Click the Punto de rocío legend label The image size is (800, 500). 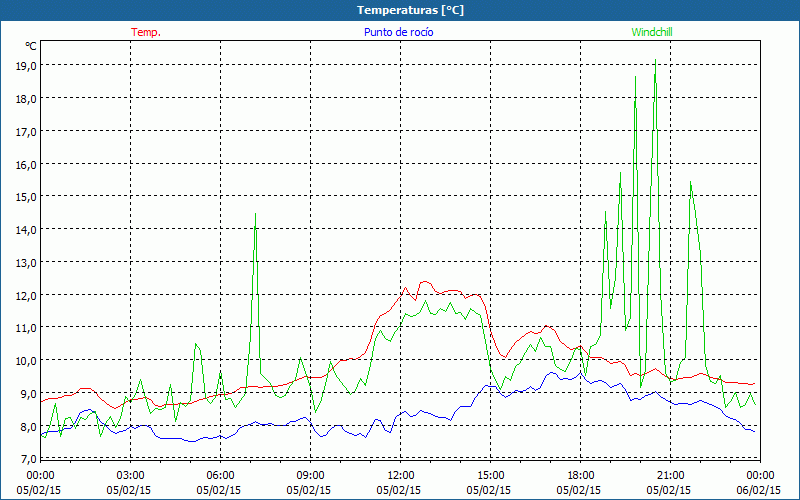[398, 32]
